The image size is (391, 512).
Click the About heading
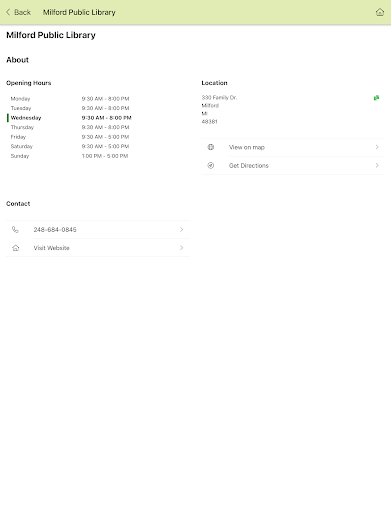click(17, 60)
